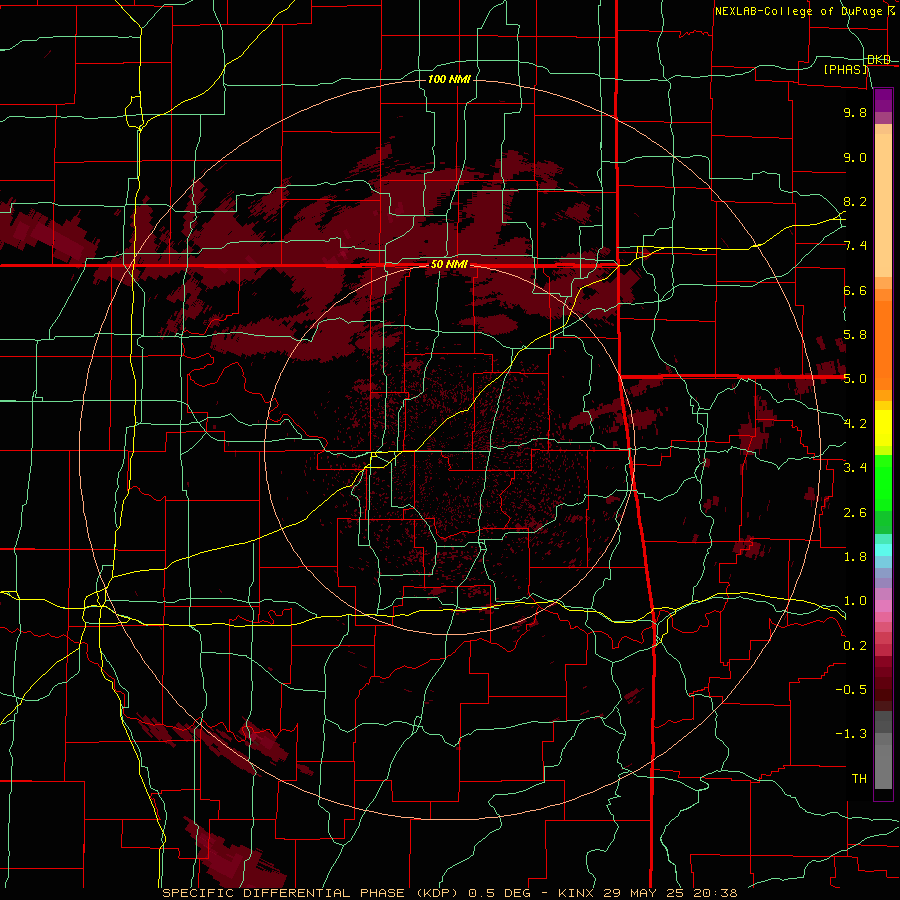
Task: Click the [PHAS] unit label
Action: pyautogui.click(x=845, y=69)
